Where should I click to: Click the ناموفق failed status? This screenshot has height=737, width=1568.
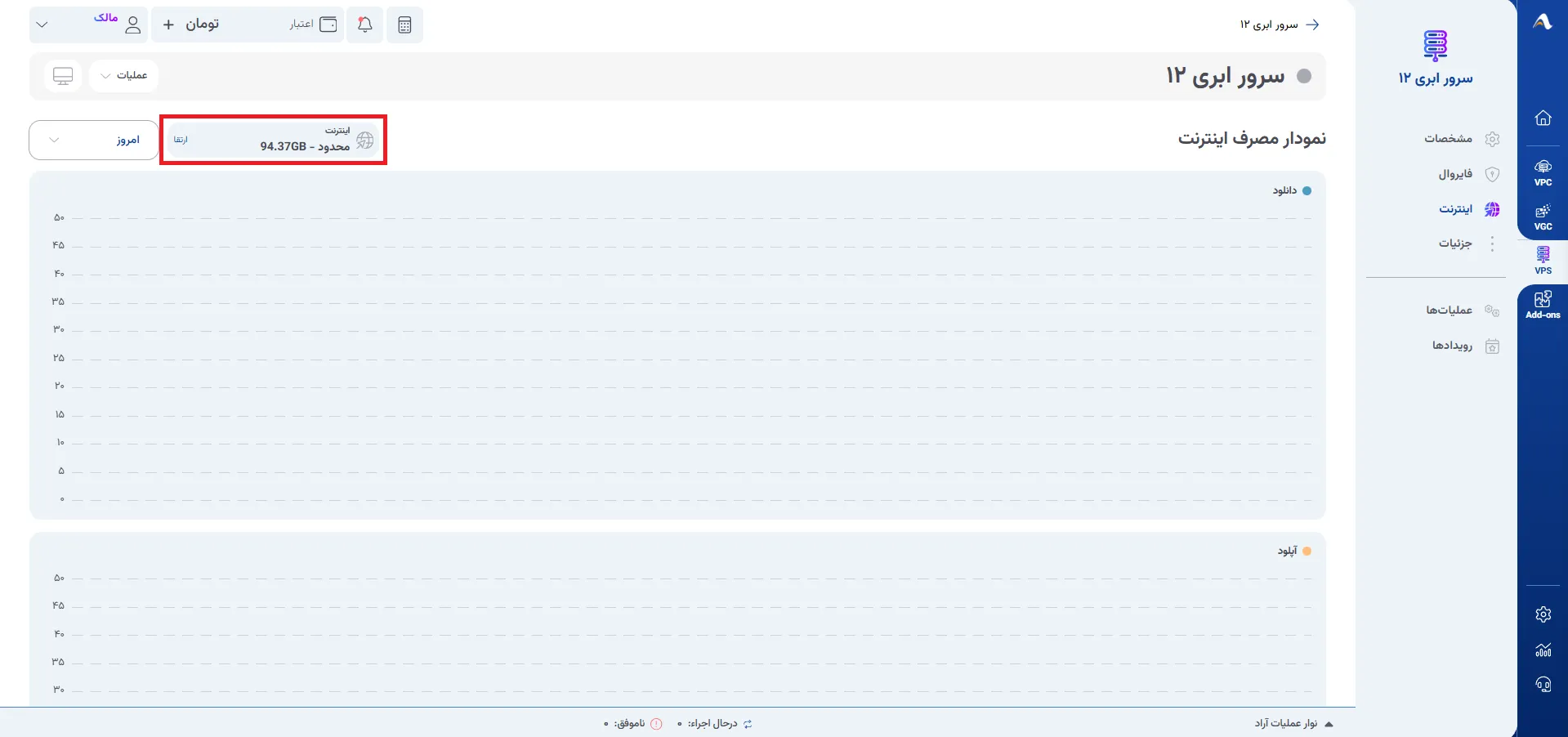coord(633,724)
